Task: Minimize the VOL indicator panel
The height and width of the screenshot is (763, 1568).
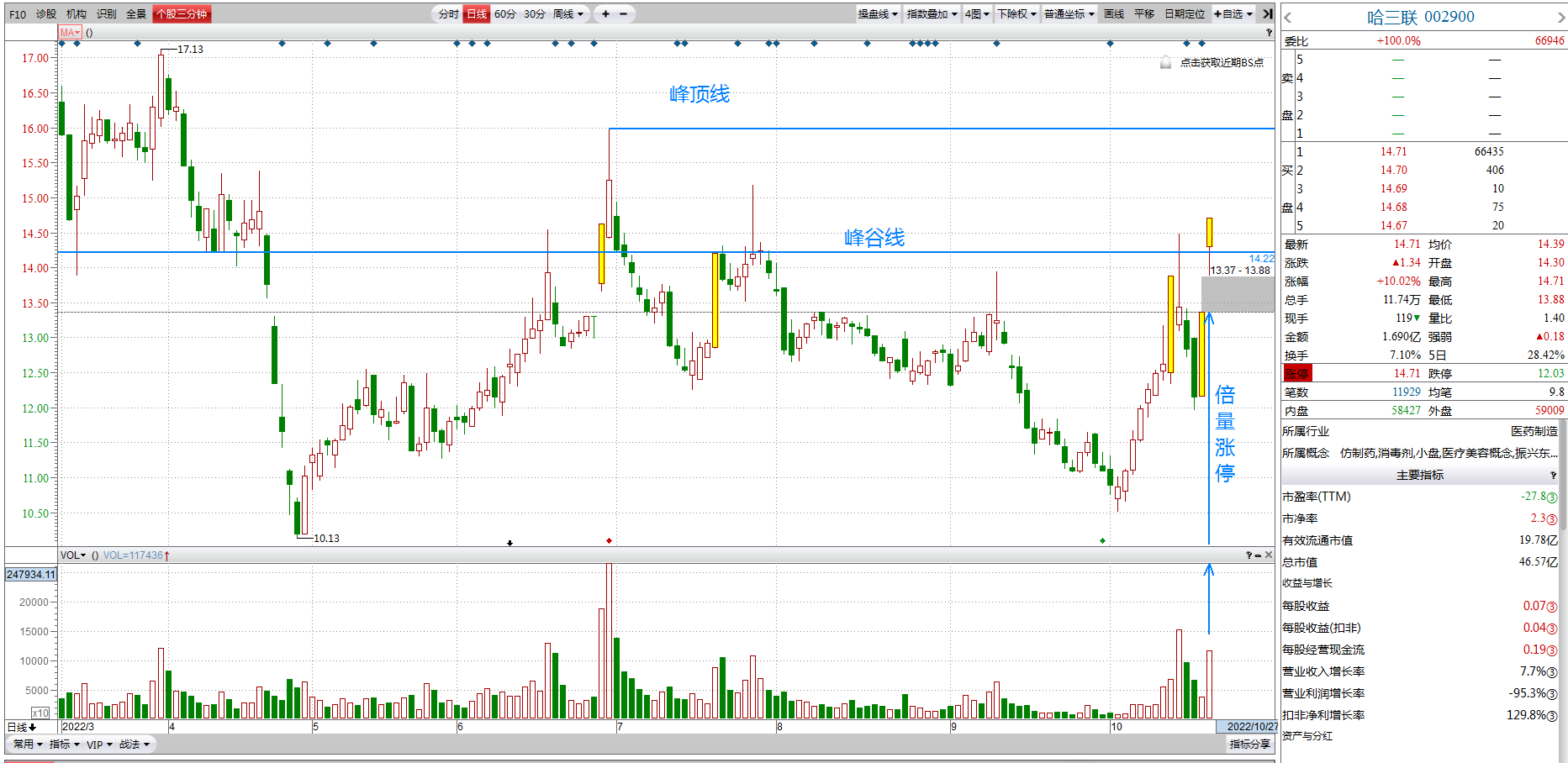Action: pyautogui.click(x=1259, y=555)
